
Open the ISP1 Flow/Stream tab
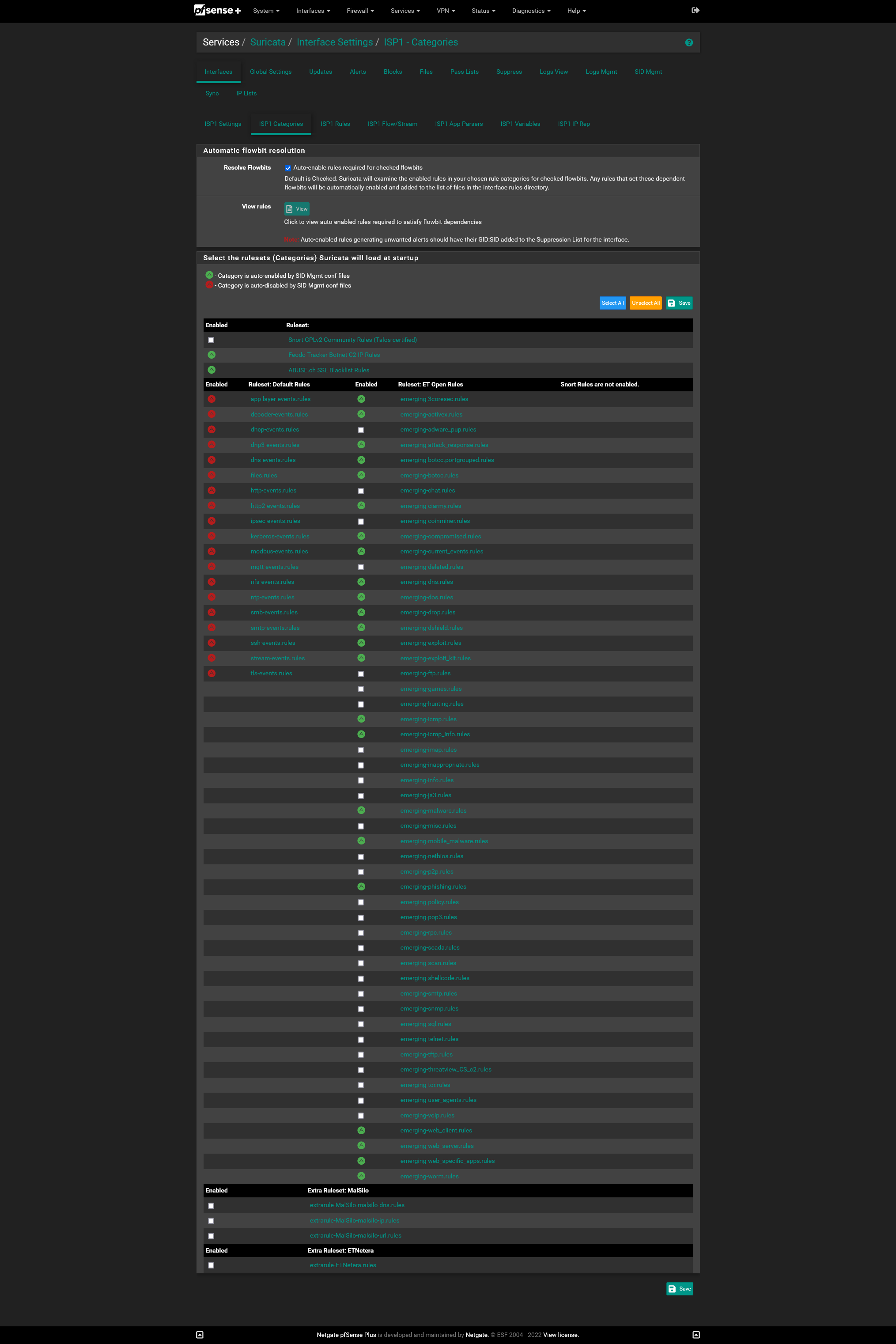tap(393, 124)
